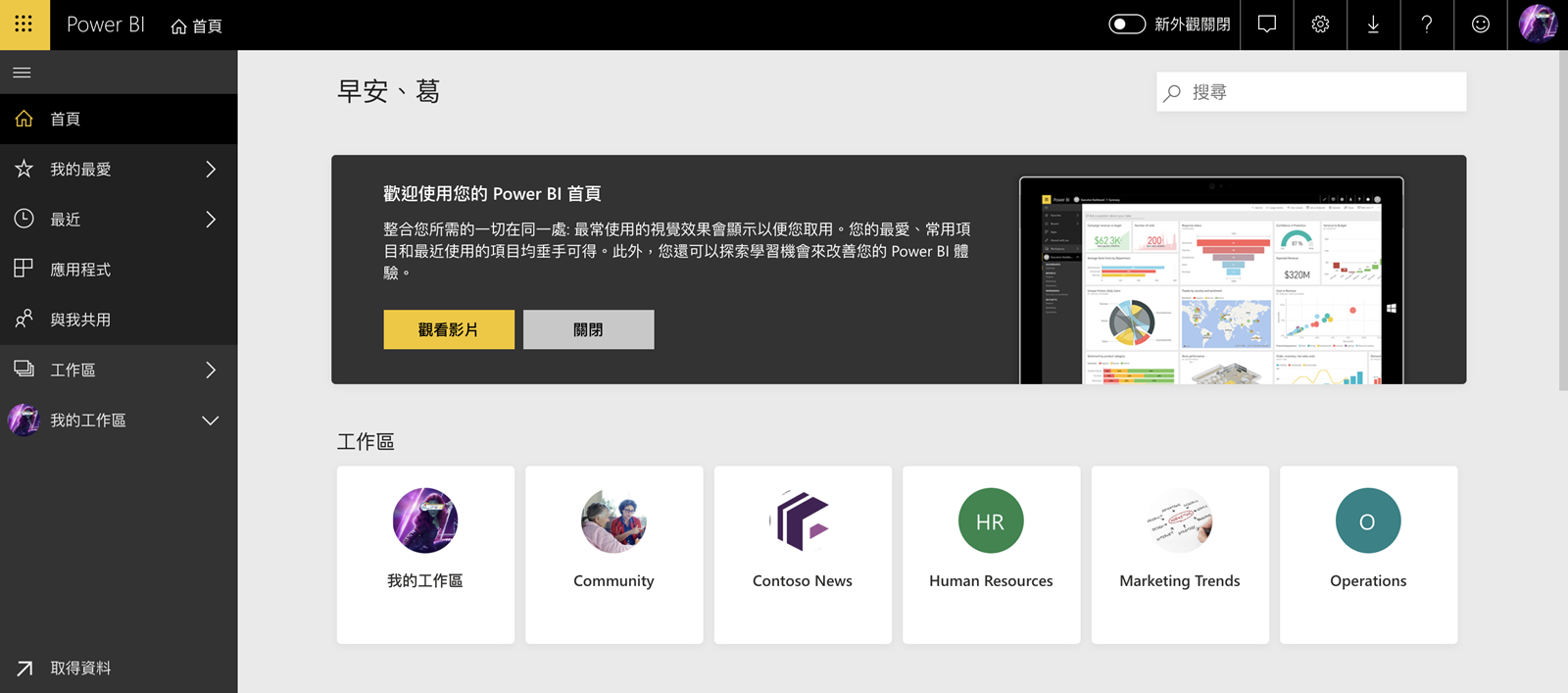Screen dimensions: 1568x693
Task: Select 應用程式 in the sidebar
Action: coord(80,270)
